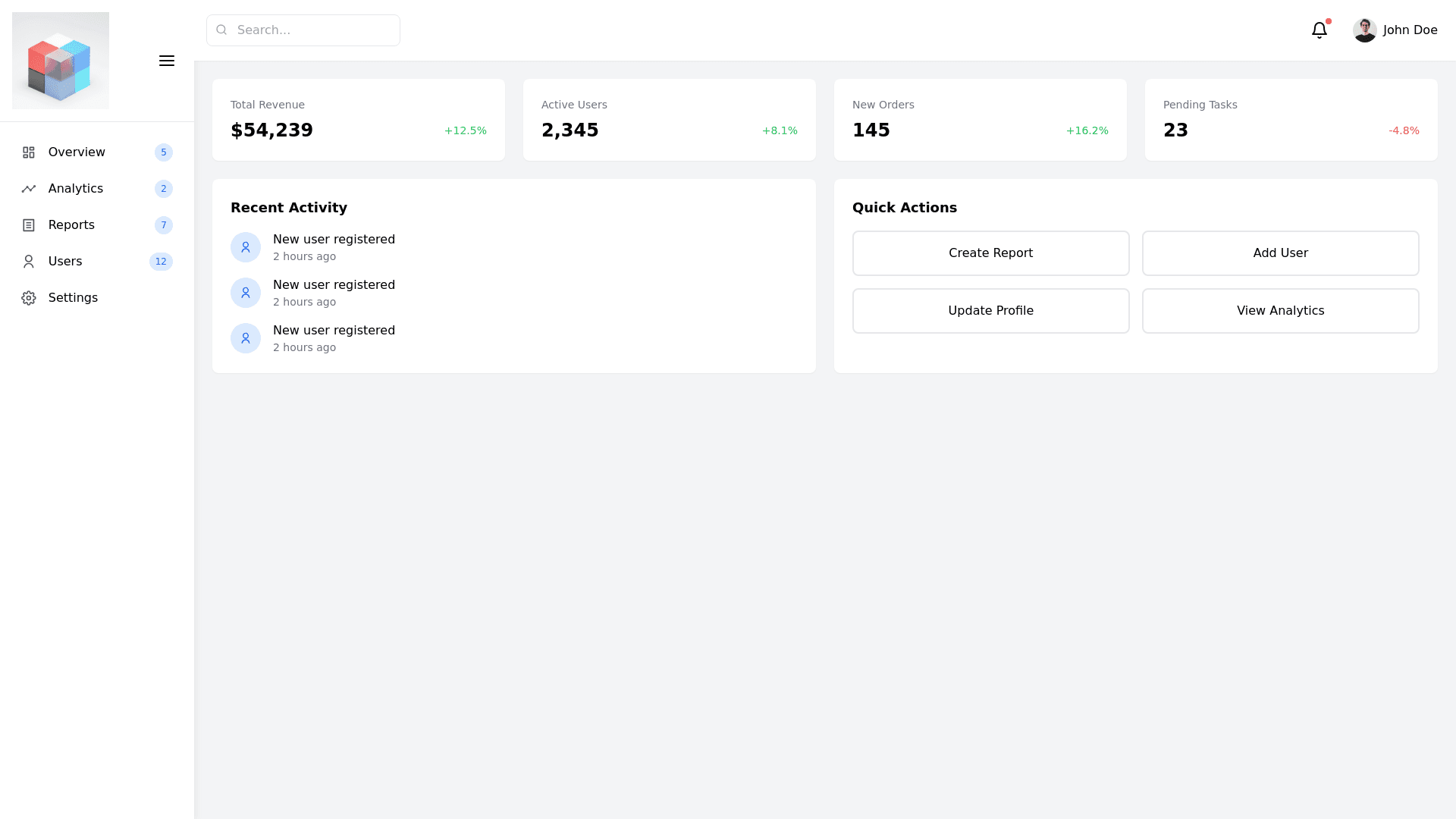Click the cube logo image
This screenshot has width=1456, height=819.
point(61,61)
